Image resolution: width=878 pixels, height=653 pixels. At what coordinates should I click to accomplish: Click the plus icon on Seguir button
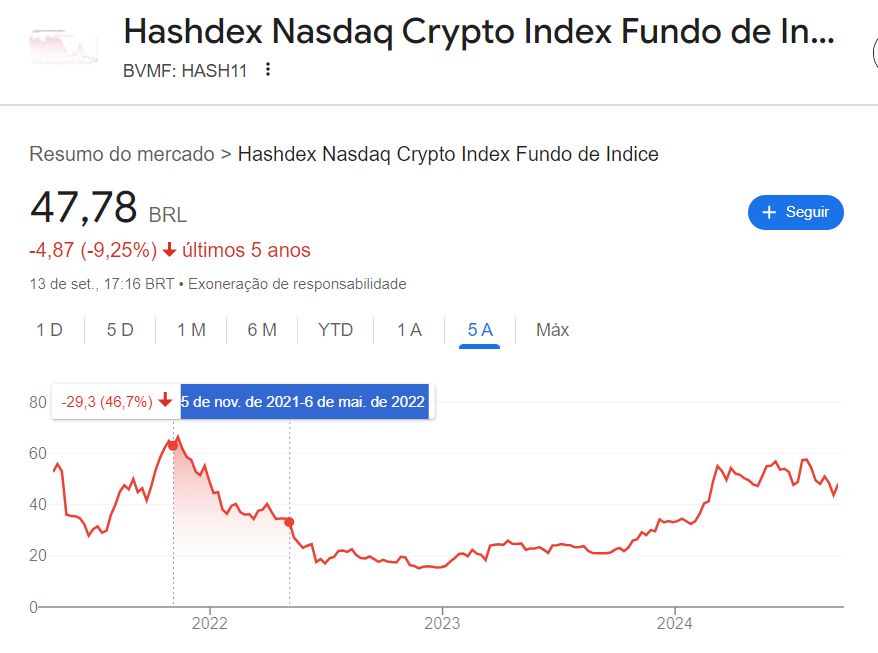click(769, 212)
